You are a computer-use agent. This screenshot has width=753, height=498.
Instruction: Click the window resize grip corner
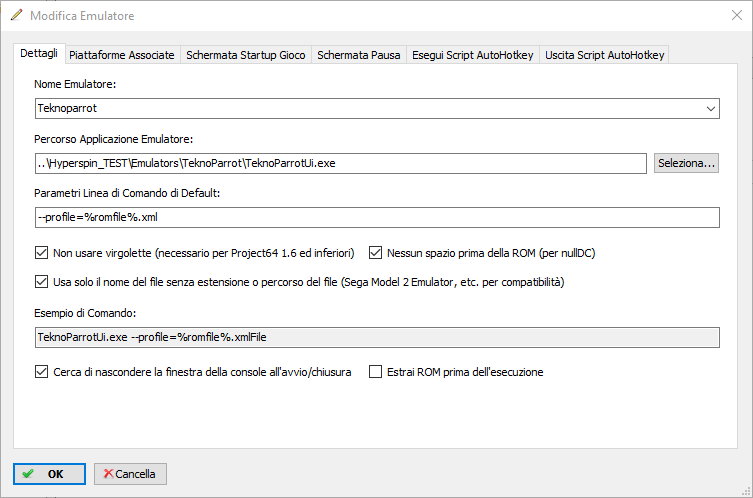[746, 491]
